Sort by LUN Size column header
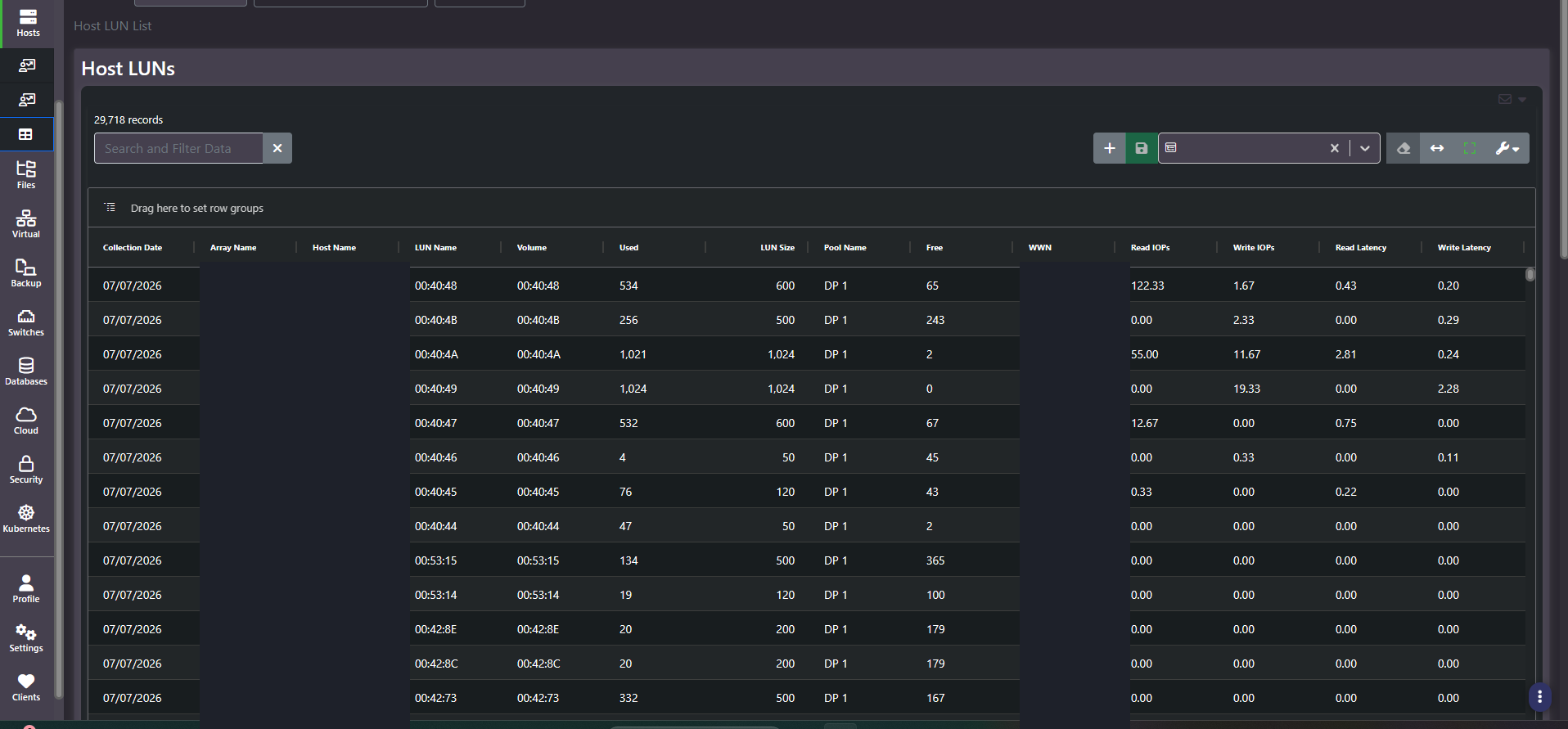 tap(777, 247)
